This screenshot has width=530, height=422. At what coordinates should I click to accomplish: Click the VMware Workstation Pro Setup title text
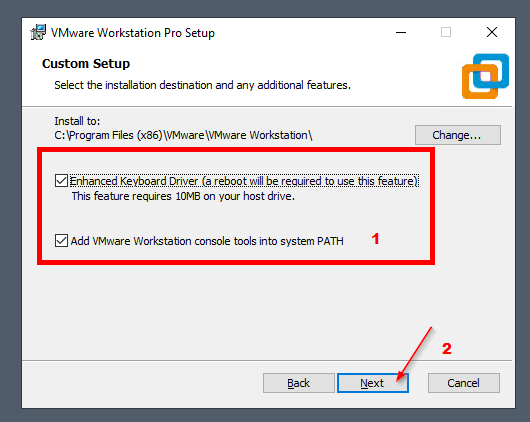pyautogui.click(x=133, y=33)
